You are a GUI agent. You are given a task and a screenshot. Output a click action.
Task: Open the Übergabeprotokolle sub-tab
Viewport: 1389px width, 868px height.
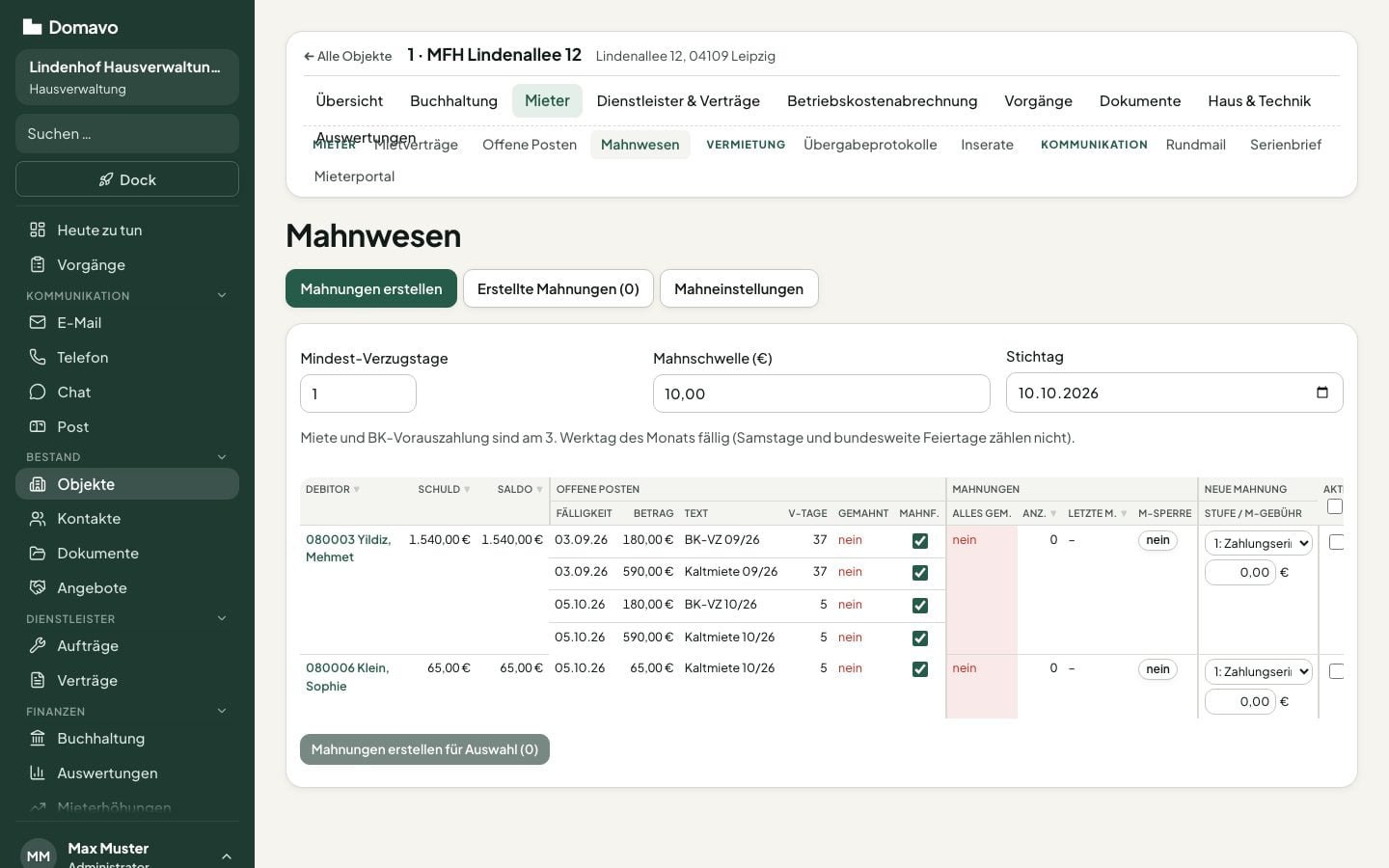870,145
